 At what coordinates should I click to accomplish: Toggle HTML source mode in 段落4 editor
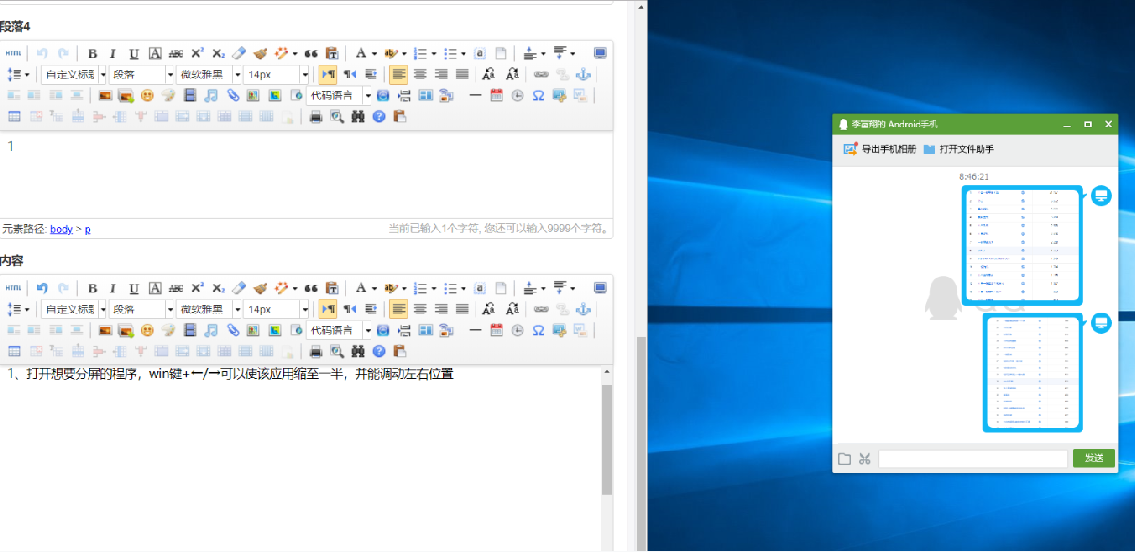point(13,54)
